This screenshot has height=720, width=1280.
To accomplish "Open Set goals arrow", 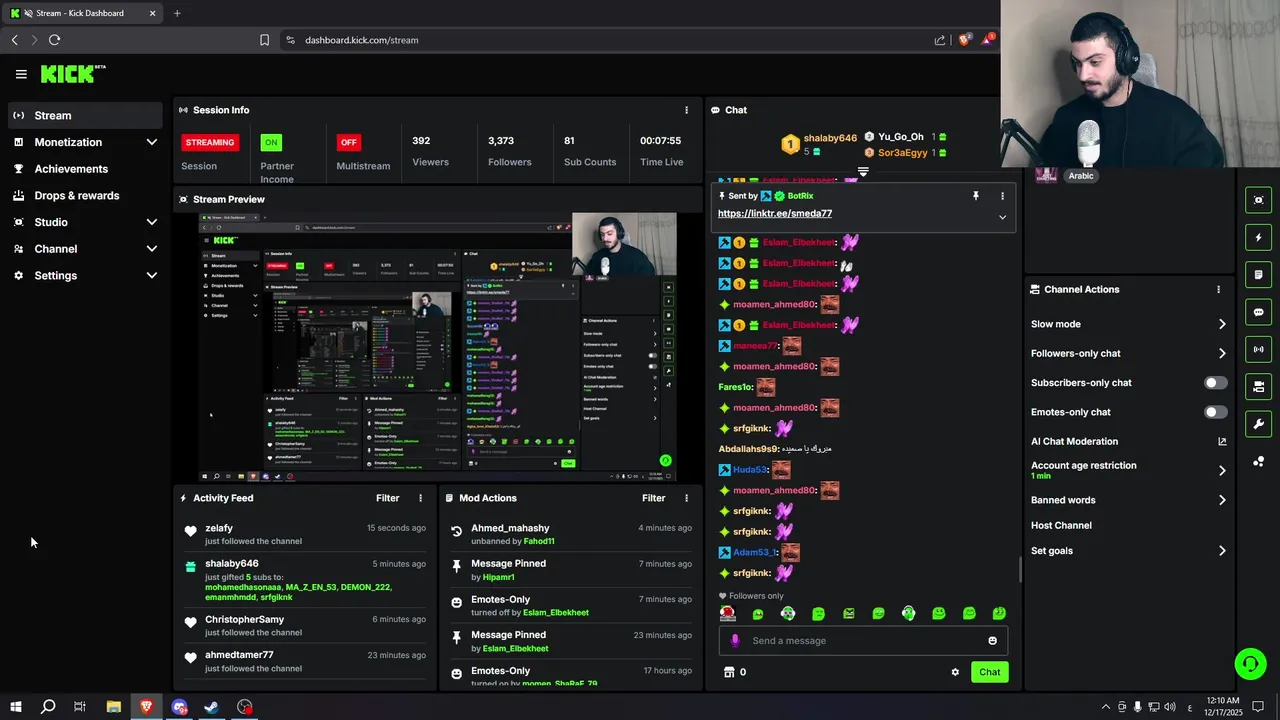I will point(1222,551).
